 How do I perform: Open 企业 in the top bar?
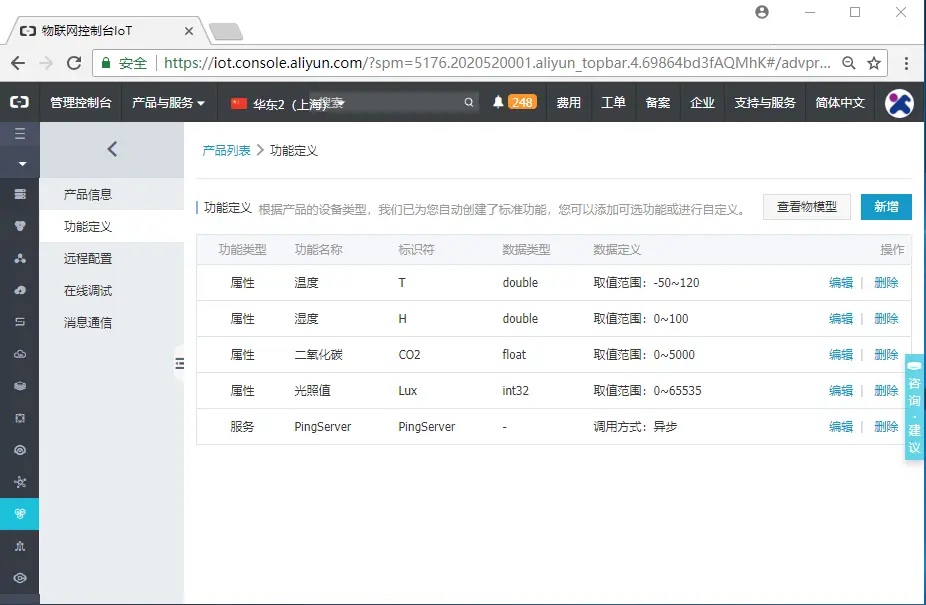click(x=702, y=102)
